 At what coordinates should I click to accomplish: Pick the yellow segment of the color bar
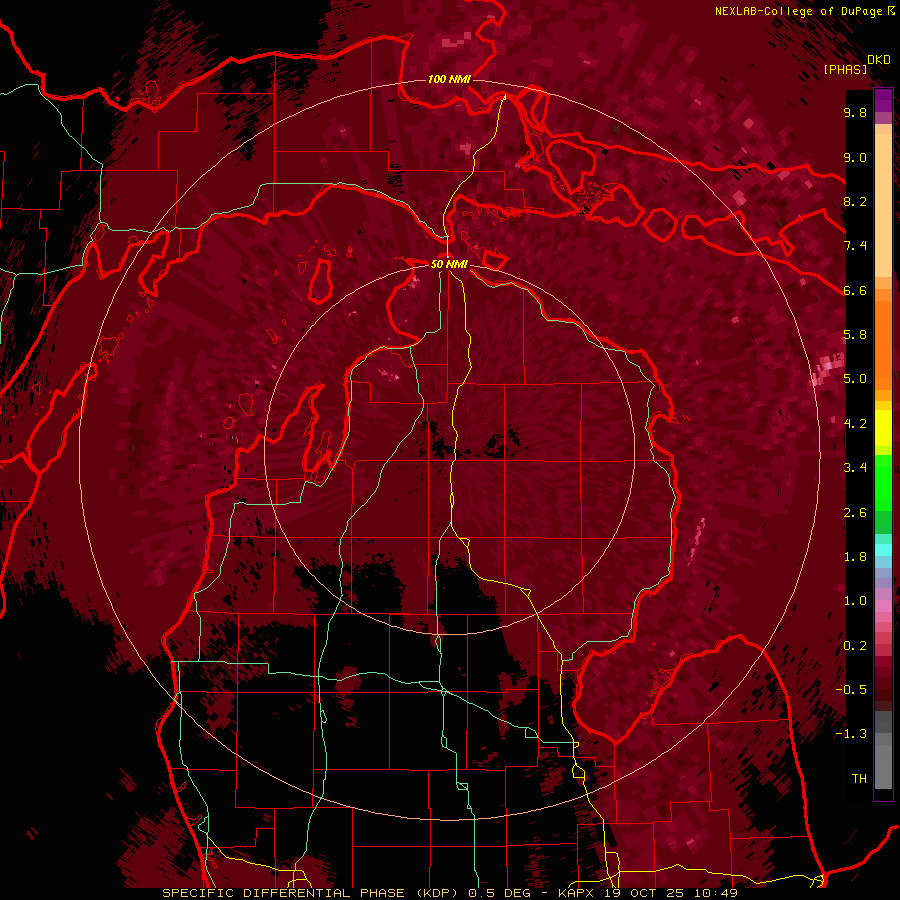pos(883,428)
